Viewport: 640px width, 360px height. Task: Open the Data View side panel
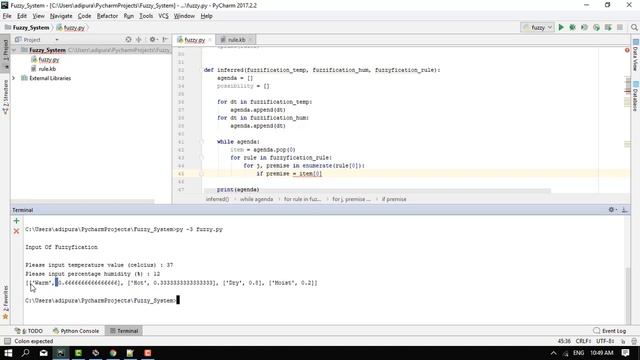point(636,56)
